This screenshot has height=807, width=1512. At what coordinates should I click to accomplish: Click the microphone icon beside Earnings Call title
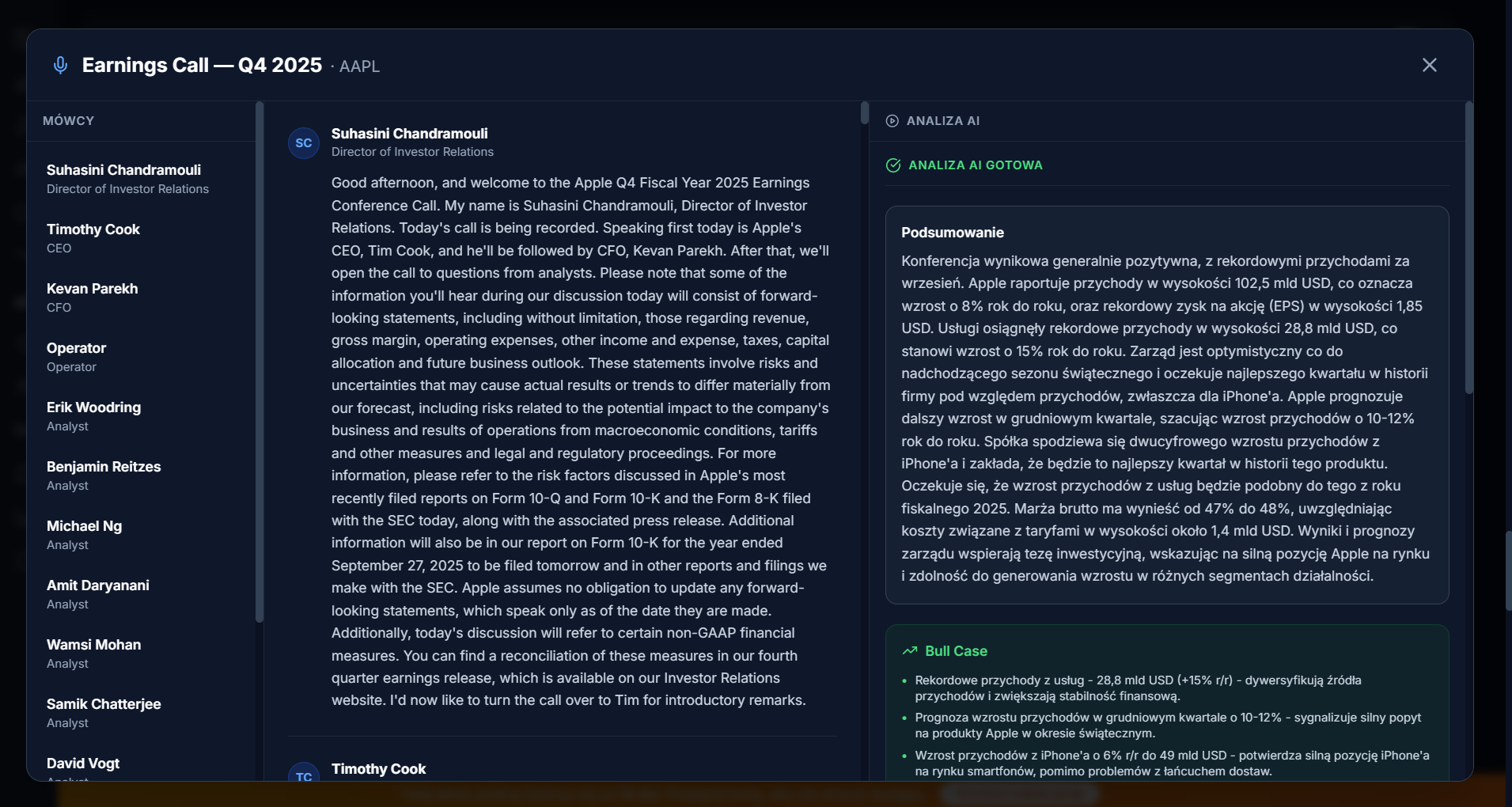tap(60, 65)
